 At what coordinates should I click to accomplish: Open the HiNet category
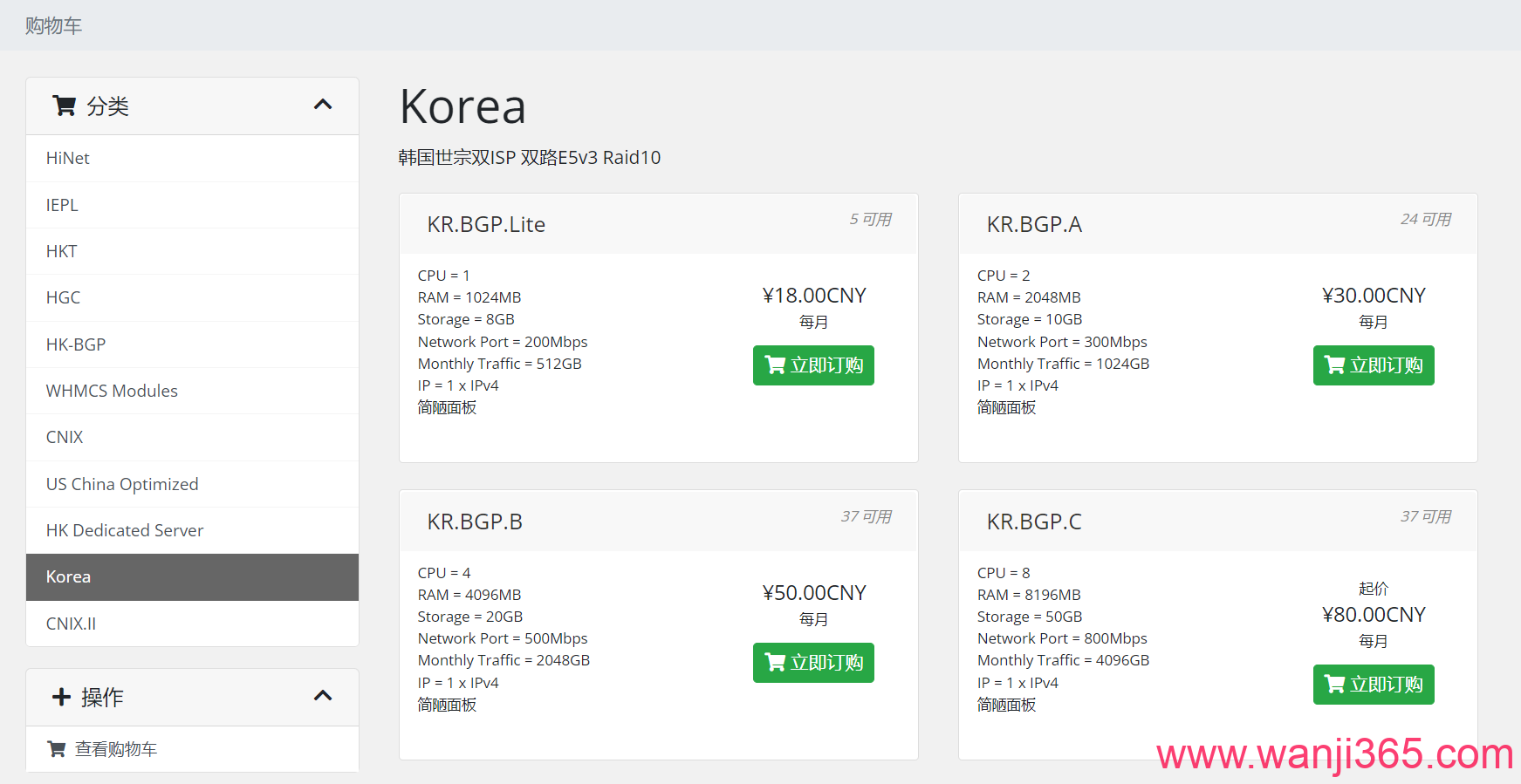coord(68,158)
